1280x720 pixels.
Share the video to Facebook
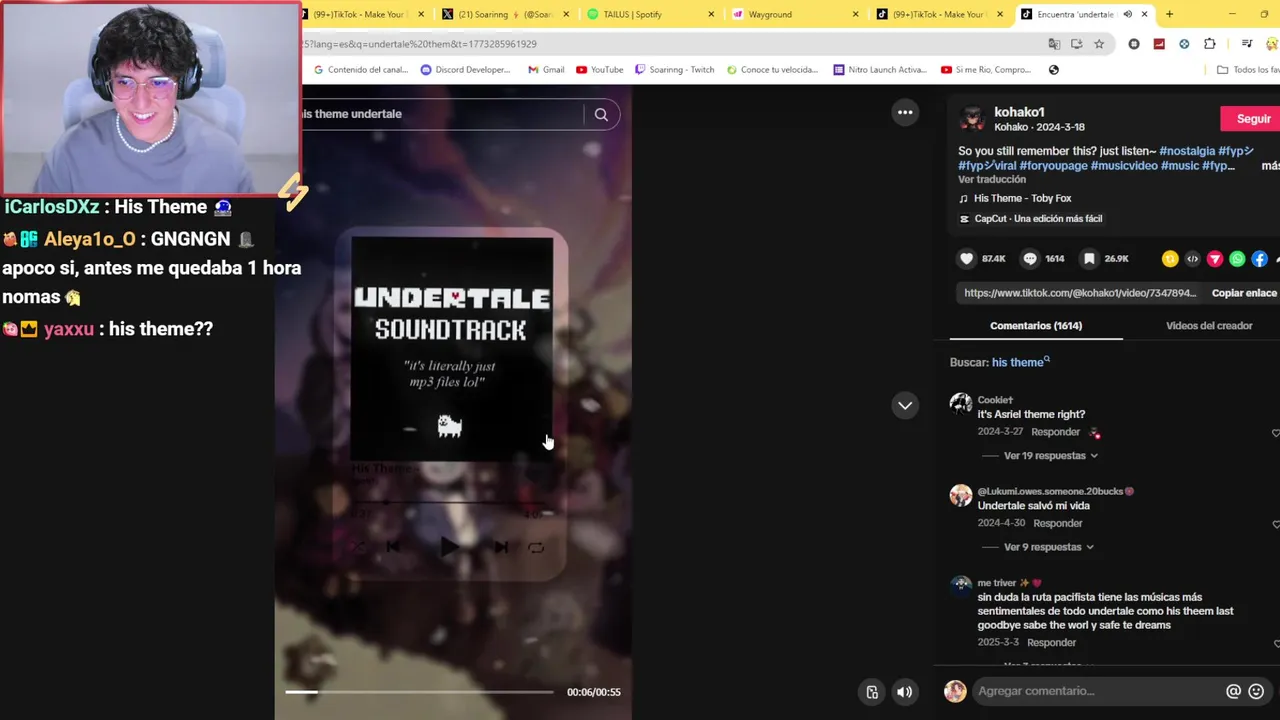click(1259, 259)
